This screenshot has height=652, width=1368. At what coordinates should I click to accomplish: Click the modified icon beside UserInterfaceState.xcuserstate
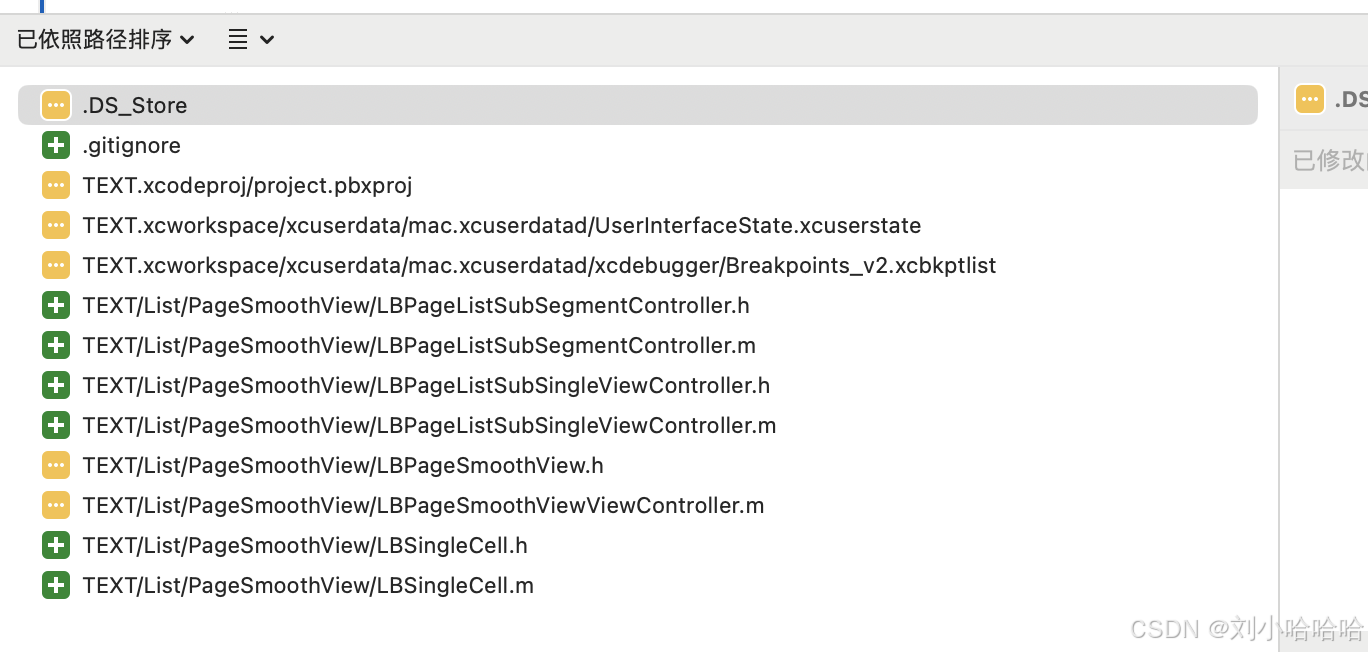point(56,225)
